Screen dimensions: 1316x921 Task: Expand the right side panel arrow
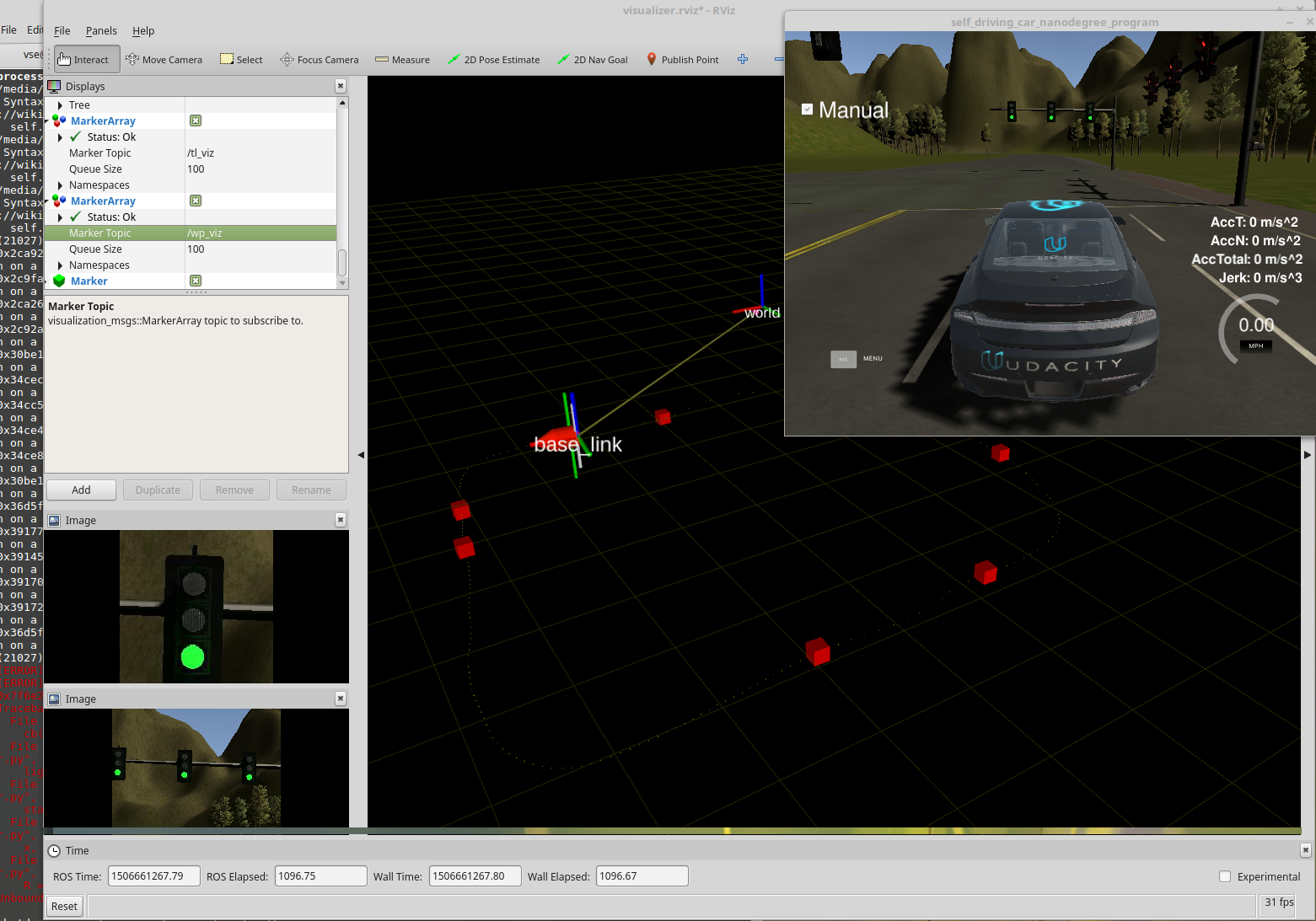click(1308, 455)
